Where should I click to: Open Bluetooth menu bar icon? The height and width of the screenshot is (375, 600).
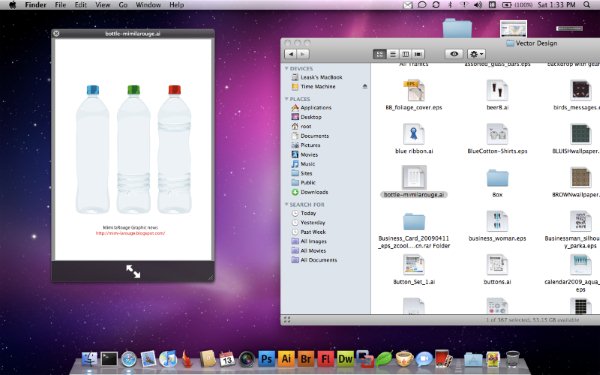point(450,5)
